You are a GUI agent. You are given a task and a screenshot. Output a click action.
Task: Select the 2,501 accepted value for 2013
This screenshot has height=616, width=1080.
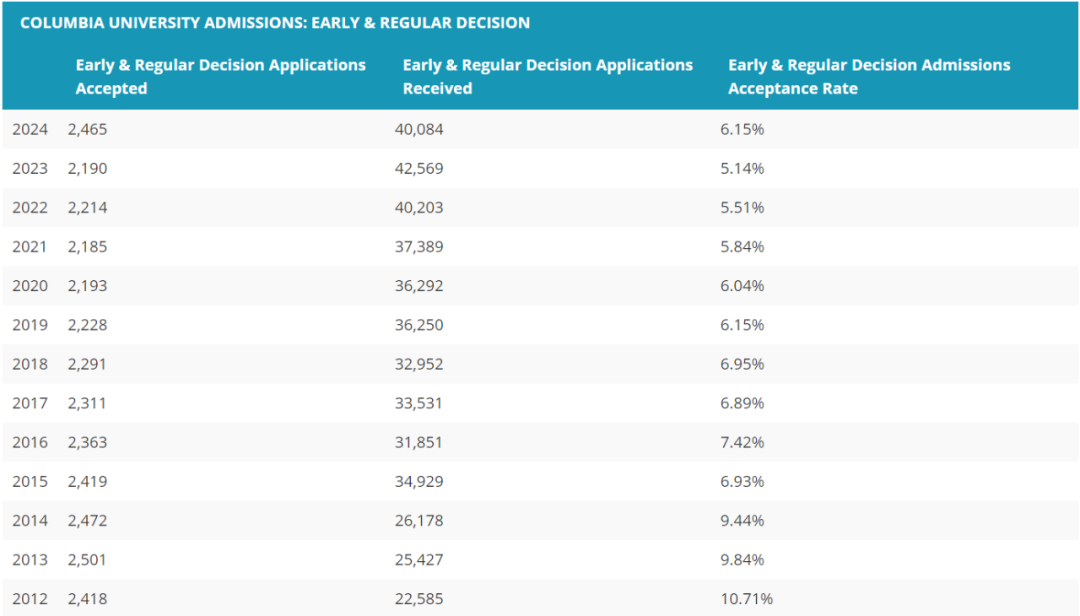pos(87,559)
